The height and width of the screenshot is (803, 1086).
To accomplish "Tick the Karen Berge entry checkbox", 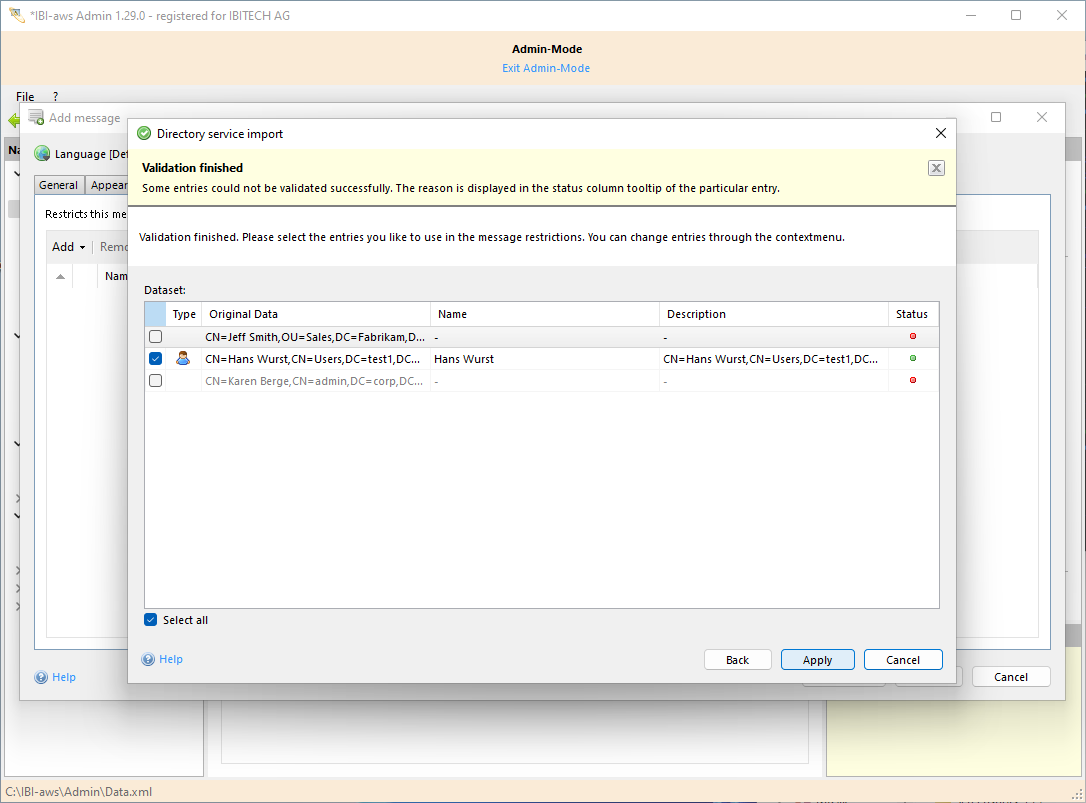I will pyautogui.click(x=155, y=381).
